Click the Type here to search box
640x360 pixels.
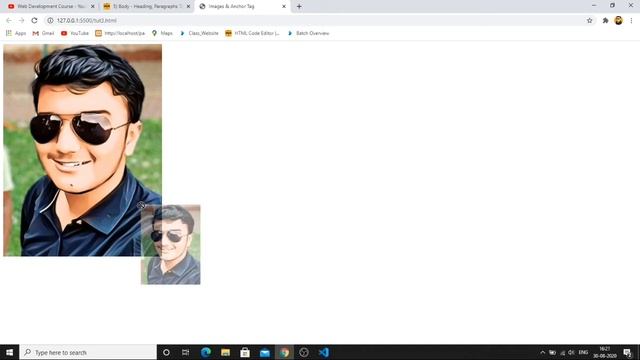(x=88, y=352)
